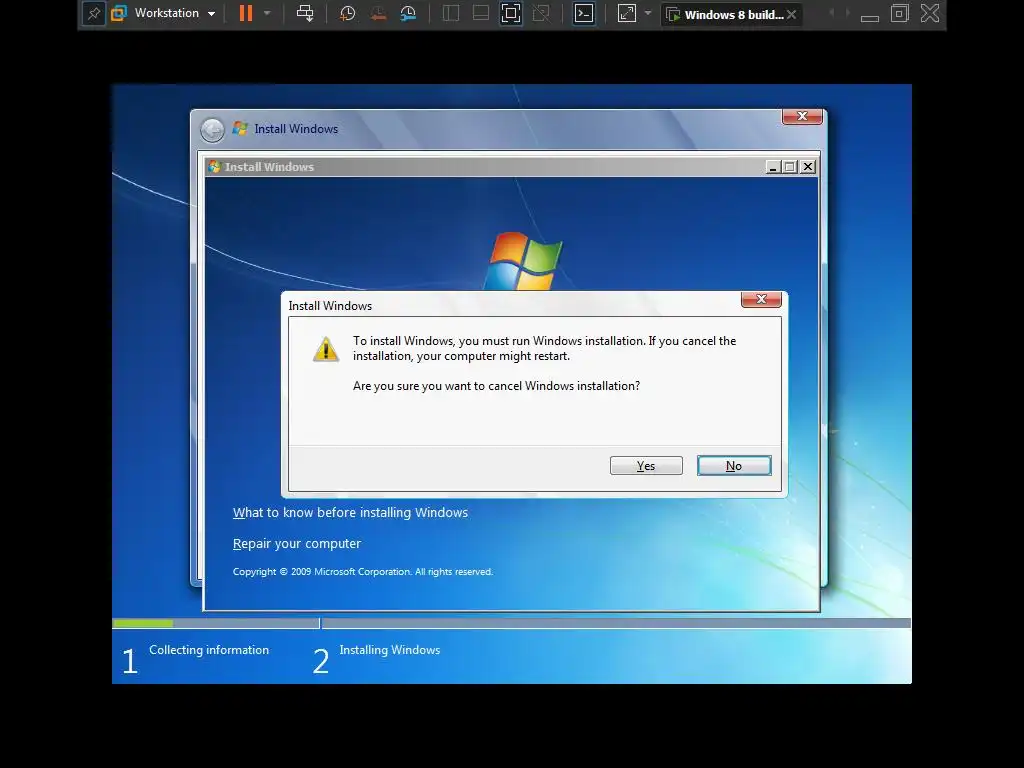The image size is (1024, 768).
Task: Pause the virtual machine with the orange button
Action: pyautogui.click(x=246, y=13)
